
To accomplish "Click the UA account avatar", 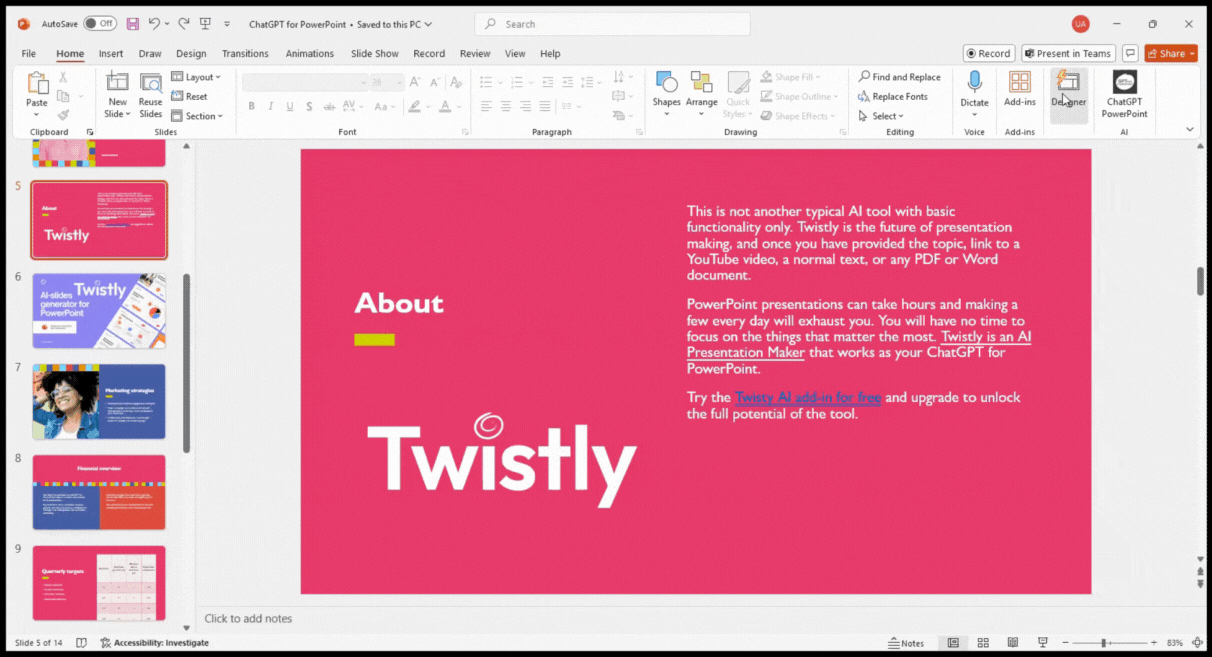I will coord(1080,24).
